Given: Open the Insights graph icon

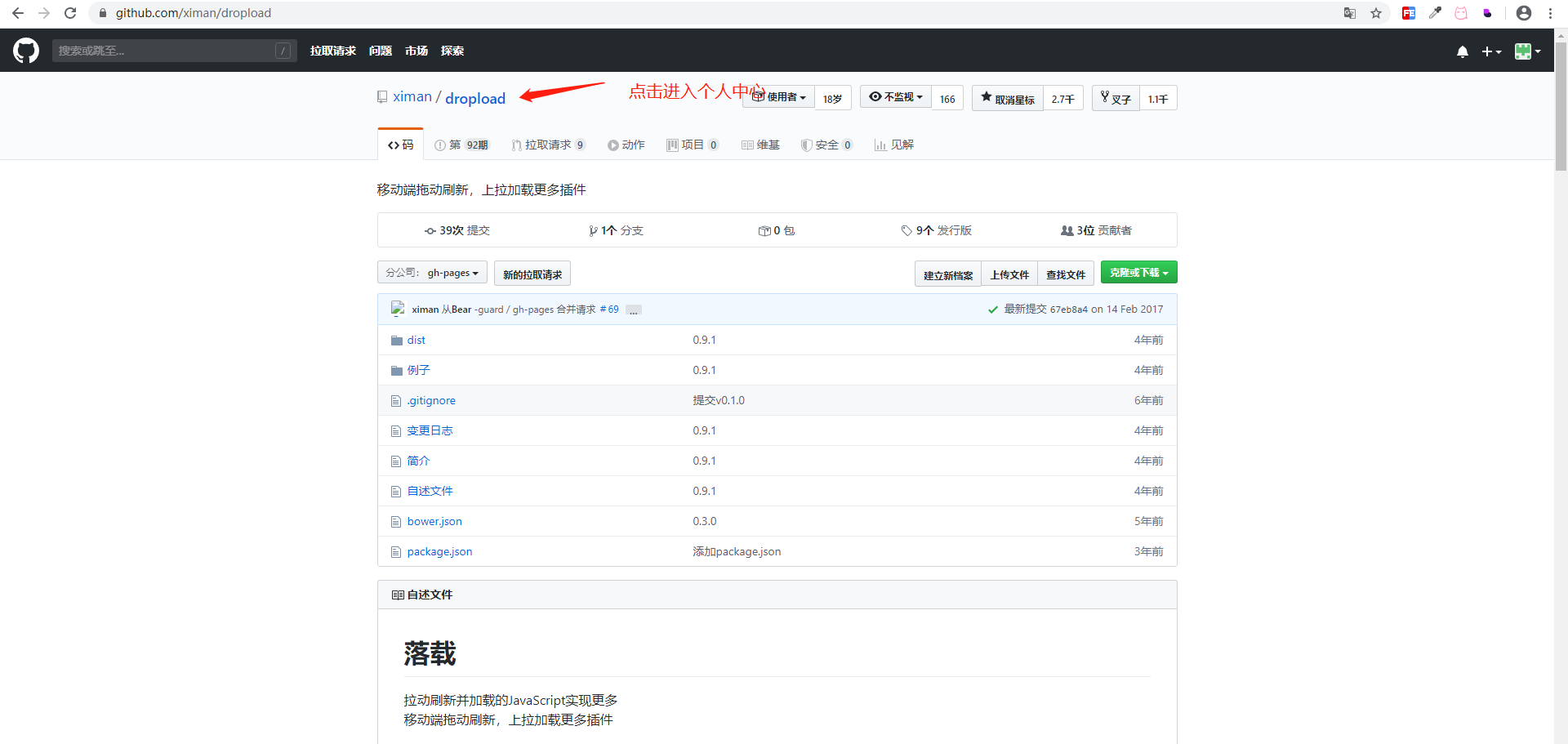Looking at the screenshot, I should pos(880,145).
